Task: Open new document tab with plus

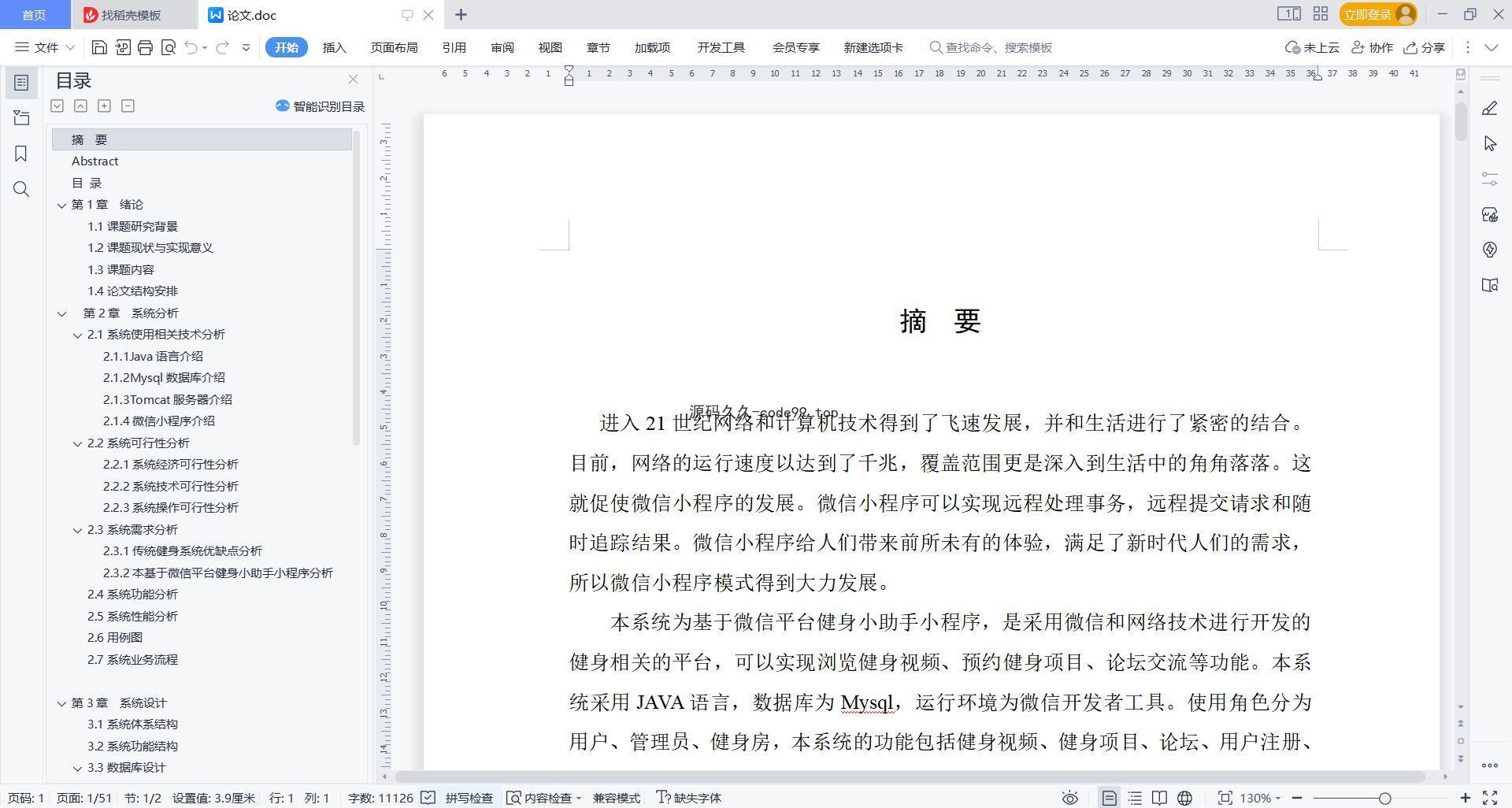Action: (461, 14)
